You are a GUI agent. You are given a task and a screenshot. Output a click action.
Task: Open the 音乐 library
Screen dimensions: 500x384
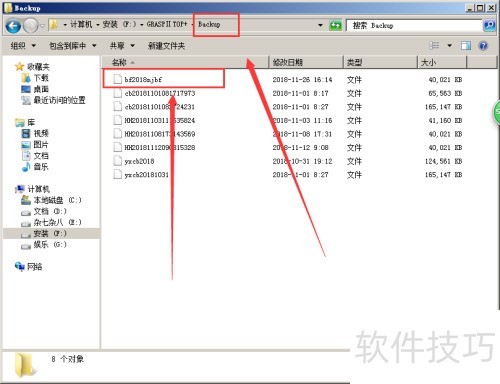click(41, 167)
